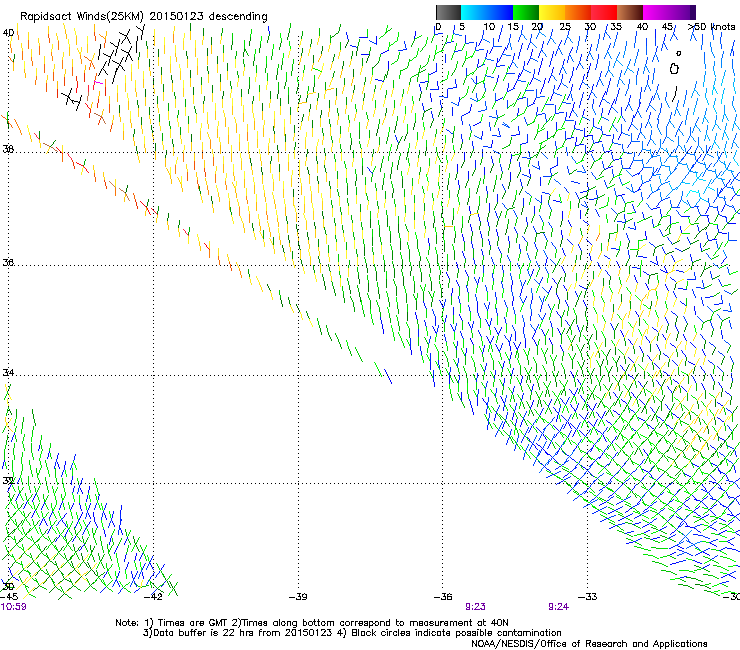The image size is (740, 650).
Task: Click the purple time stamp 9:24
Action: point(558,607)
